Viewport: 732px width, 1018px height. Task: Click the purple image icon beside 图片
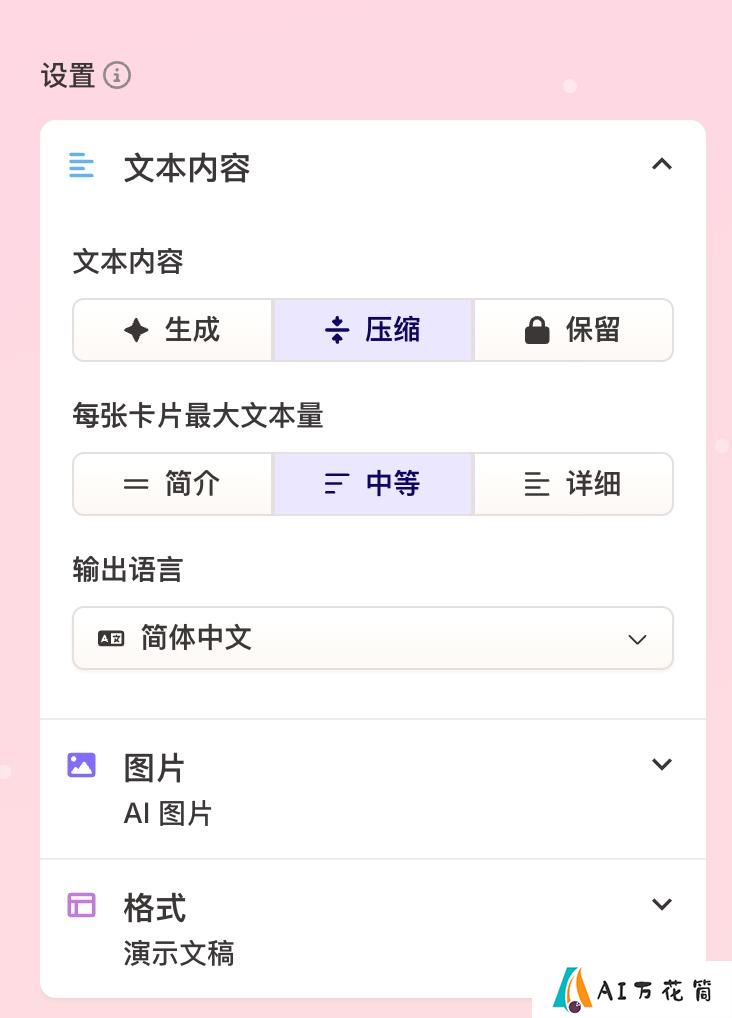[82, 765]
